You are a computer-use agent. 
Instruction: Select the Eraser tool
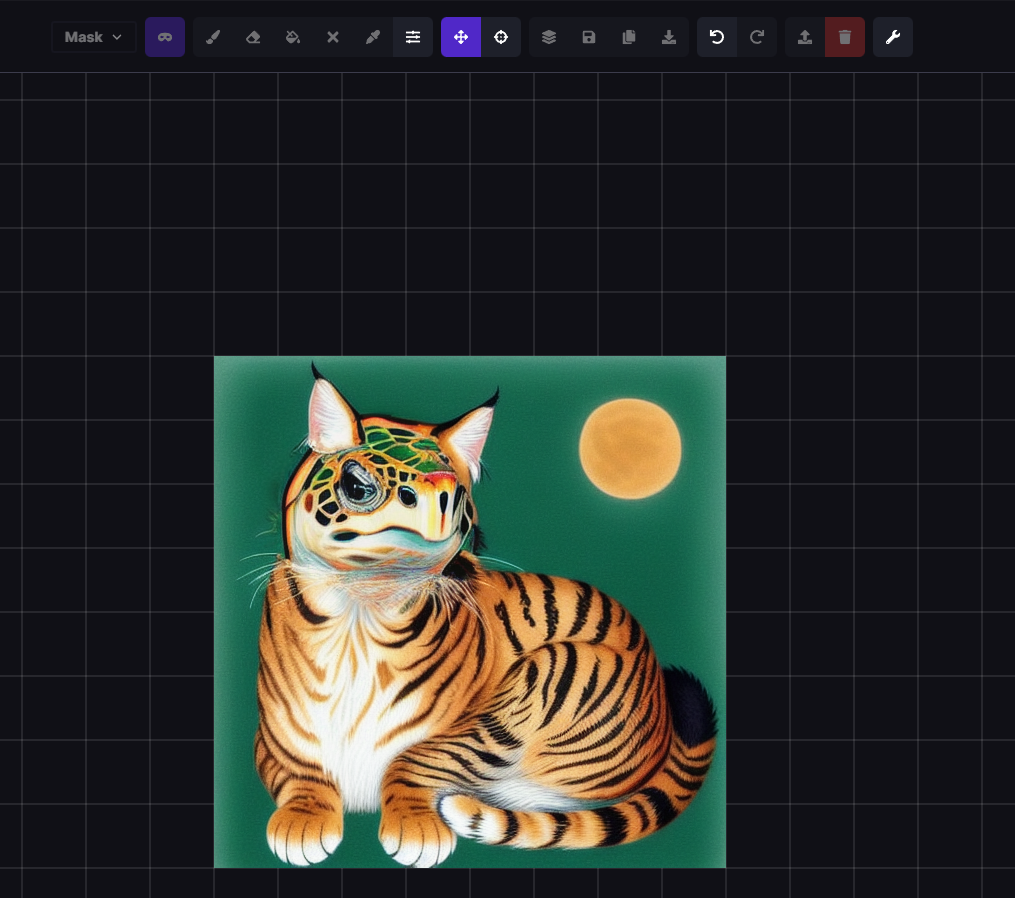click(x=253, y=37)
